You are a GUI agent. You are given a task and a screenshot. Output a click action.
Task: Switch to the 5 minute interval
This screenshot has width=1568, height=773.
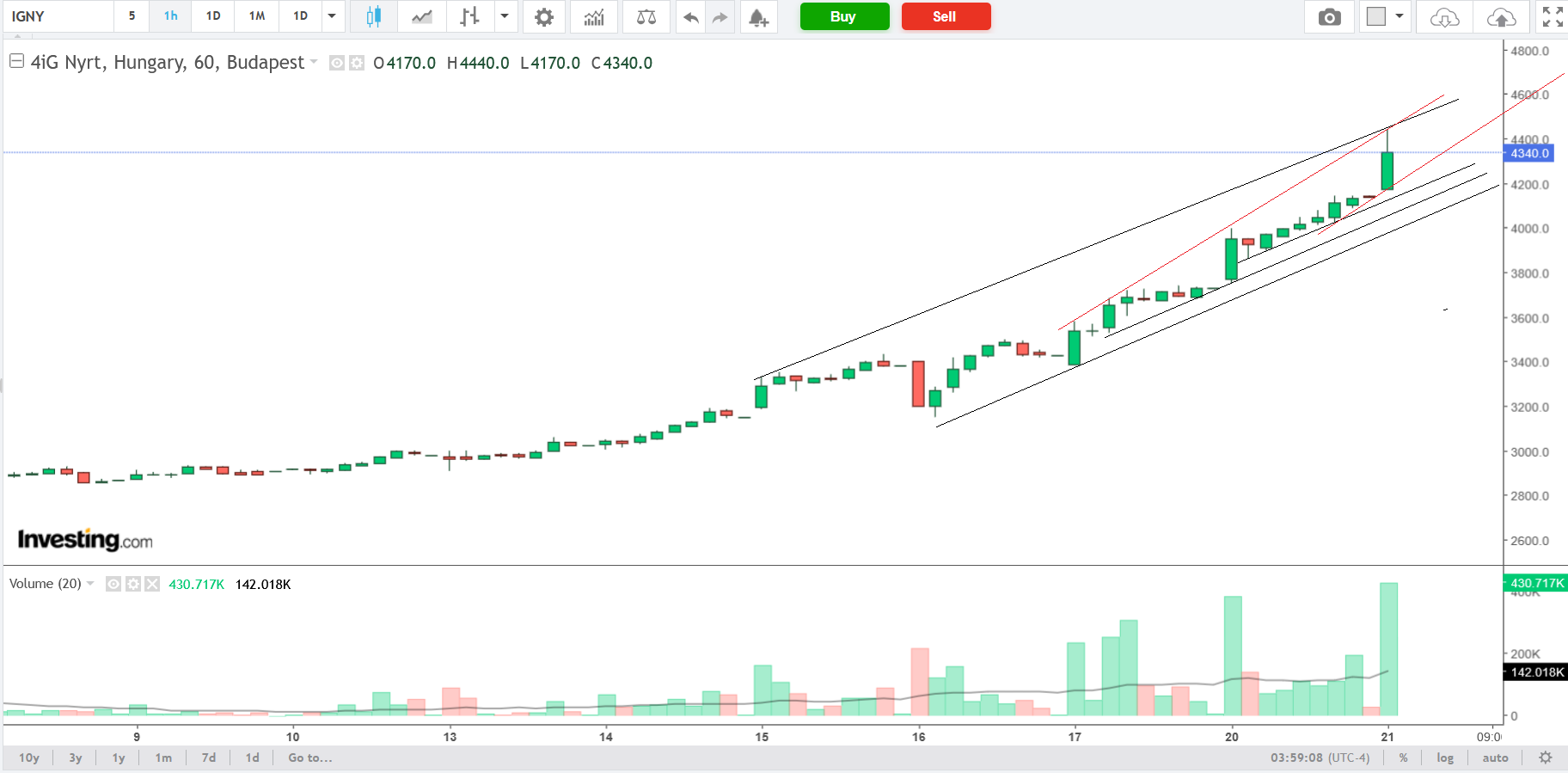click(x=132, y=16)
